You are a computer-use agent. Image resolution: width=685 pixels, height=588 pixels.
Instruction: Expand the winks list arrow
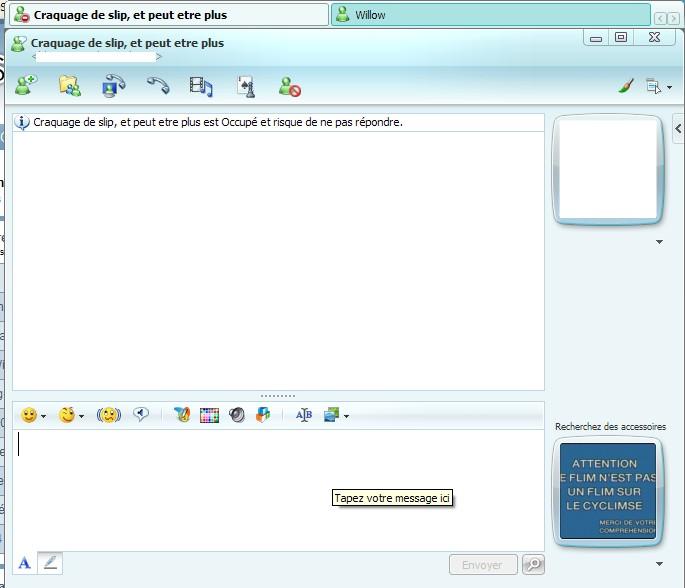coord(81,416)
